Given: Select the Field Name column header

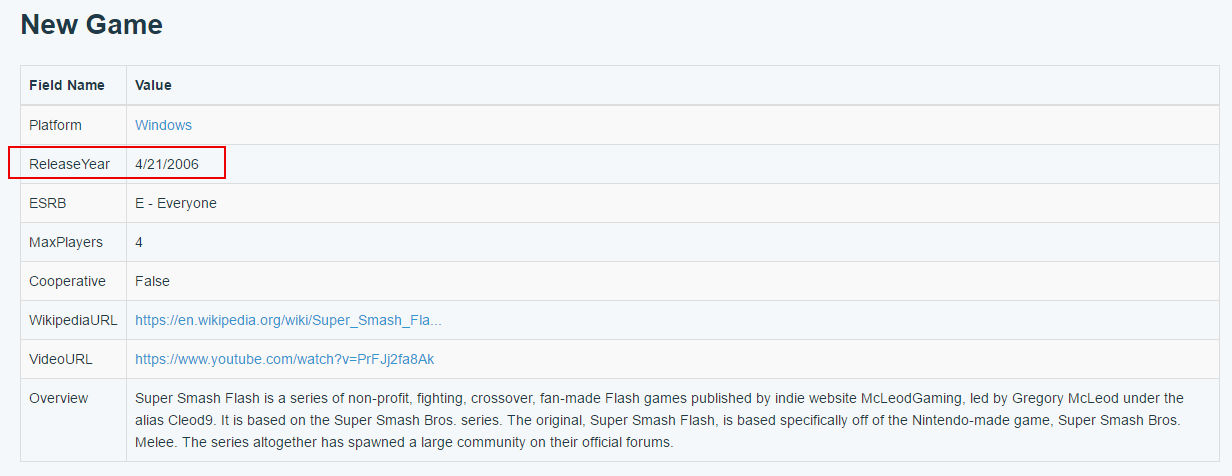Looking at the screenshot, I should (x=67, y=85).
